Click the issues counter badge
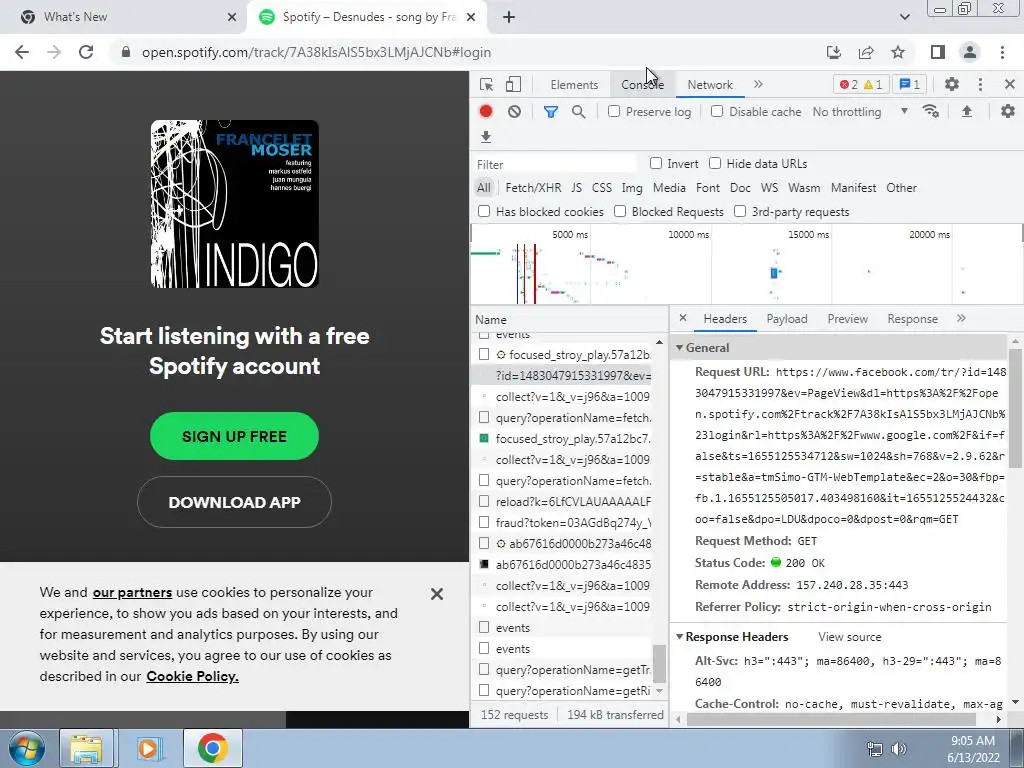The height and width of the screenshot is (768, 1024). click(x=910, y=84)
